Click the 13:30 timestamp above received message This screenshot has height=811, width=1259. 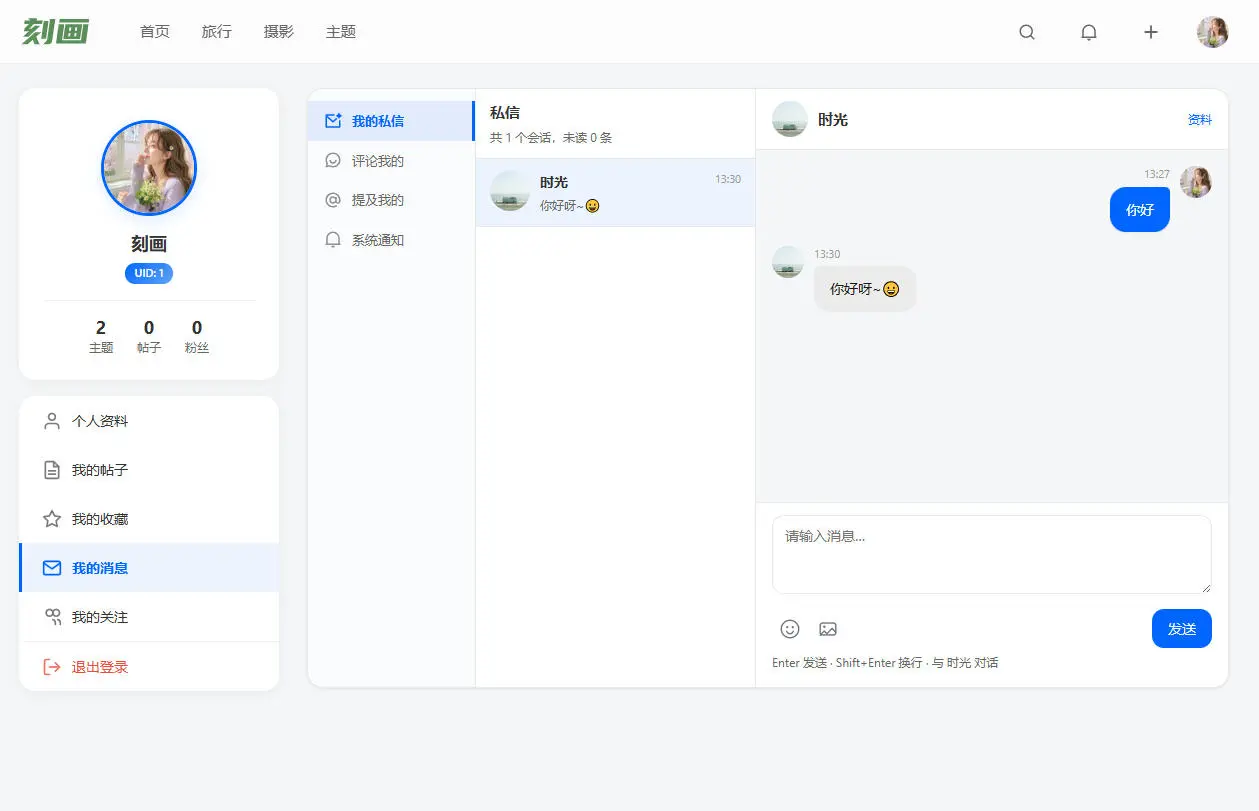click(x=827, y=254)
